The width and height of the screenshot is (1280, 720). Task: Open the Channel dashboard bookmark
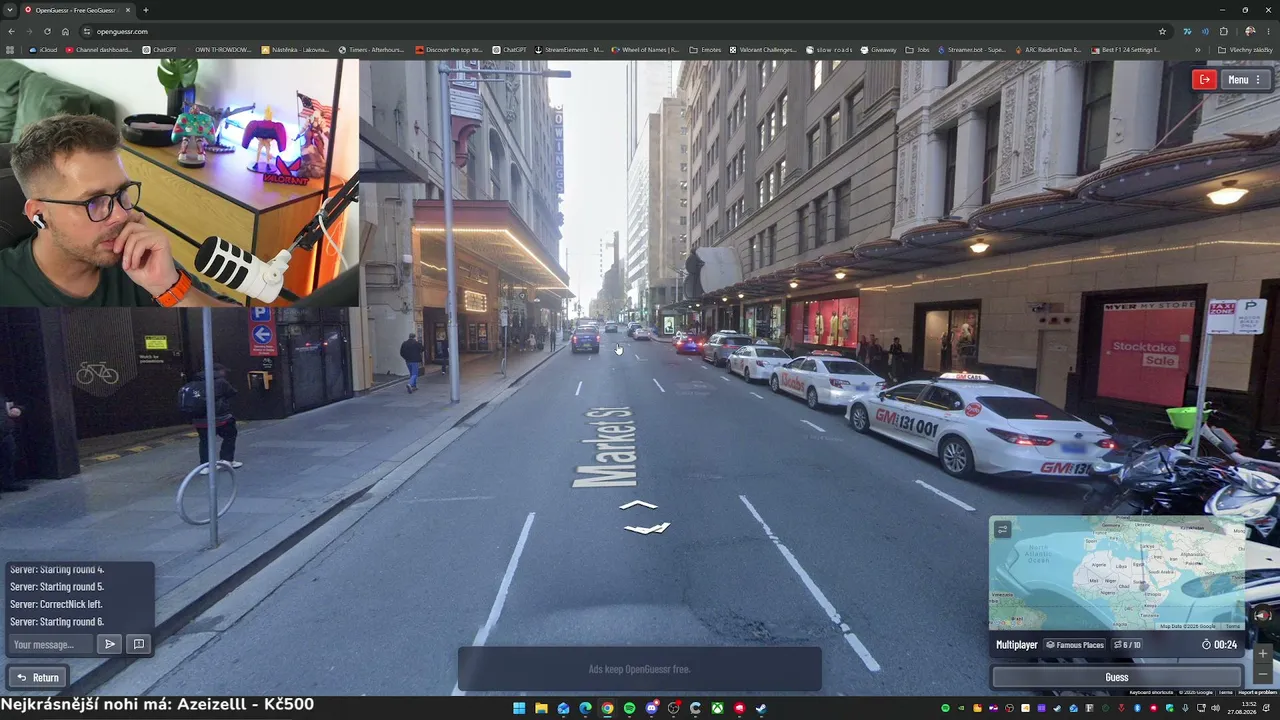click(x=98, y=49)
